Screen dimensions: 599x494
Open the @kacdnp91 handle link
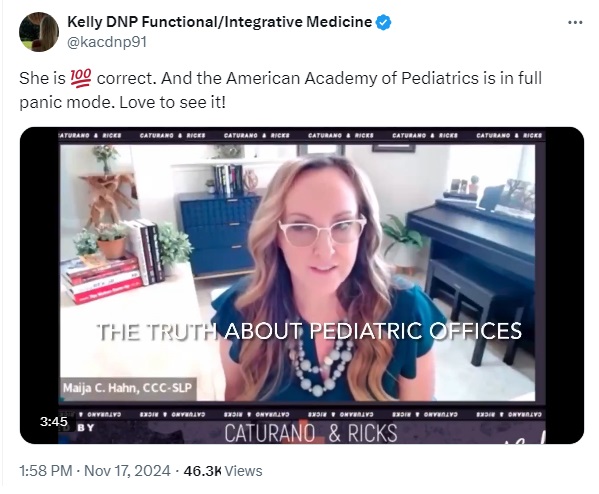[x=107, y=42]
